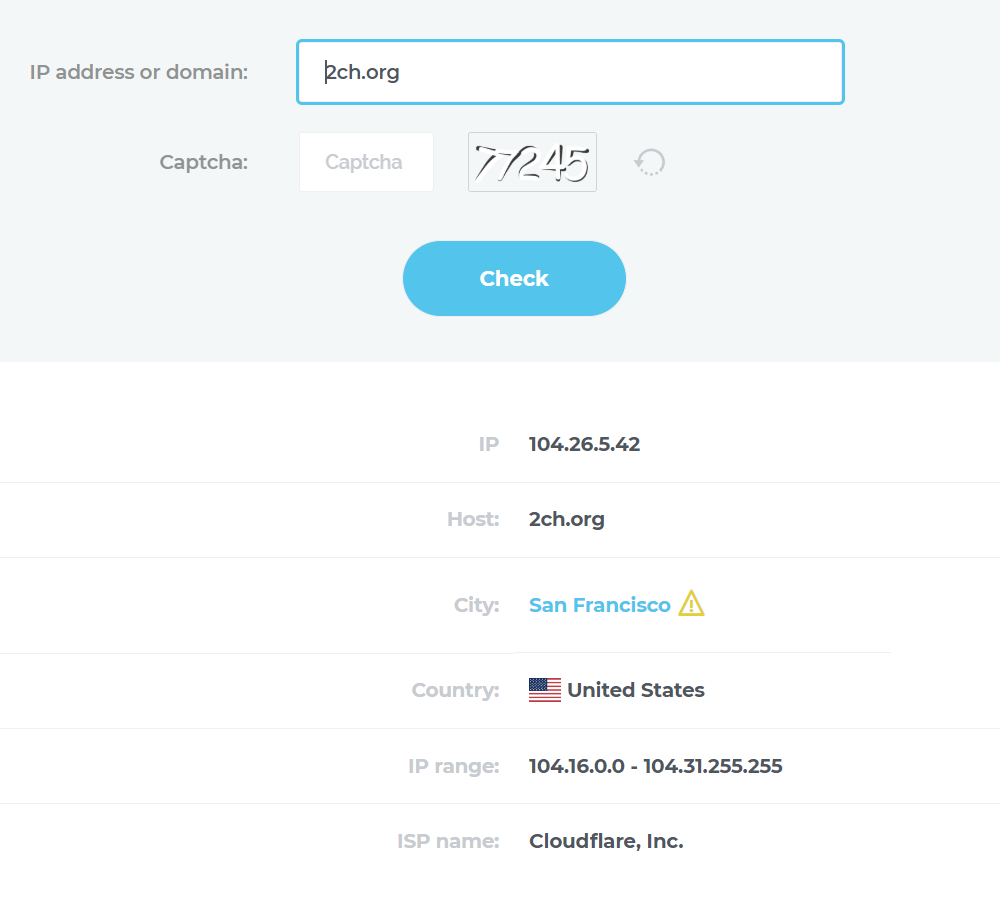Click the refresh captcha icon
Screen dimensions: 1000x914
tap(650, 162)
